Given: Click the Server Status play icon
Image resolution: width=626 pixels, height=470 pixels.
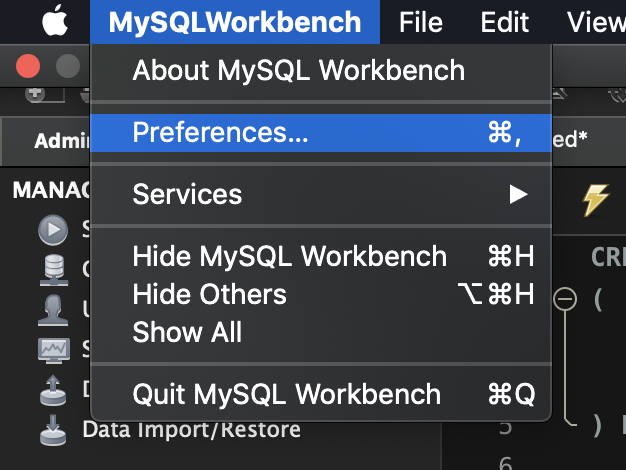Looking at the screenshot, I should (53, 230).
